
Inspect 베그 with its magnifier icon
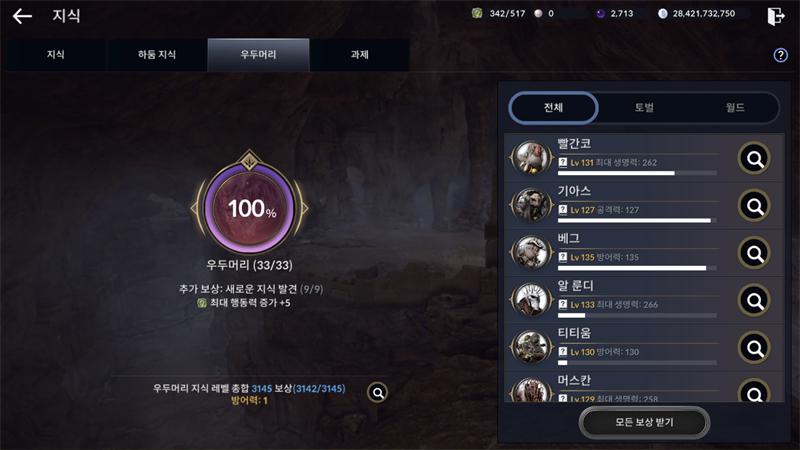tap(754, 253)
